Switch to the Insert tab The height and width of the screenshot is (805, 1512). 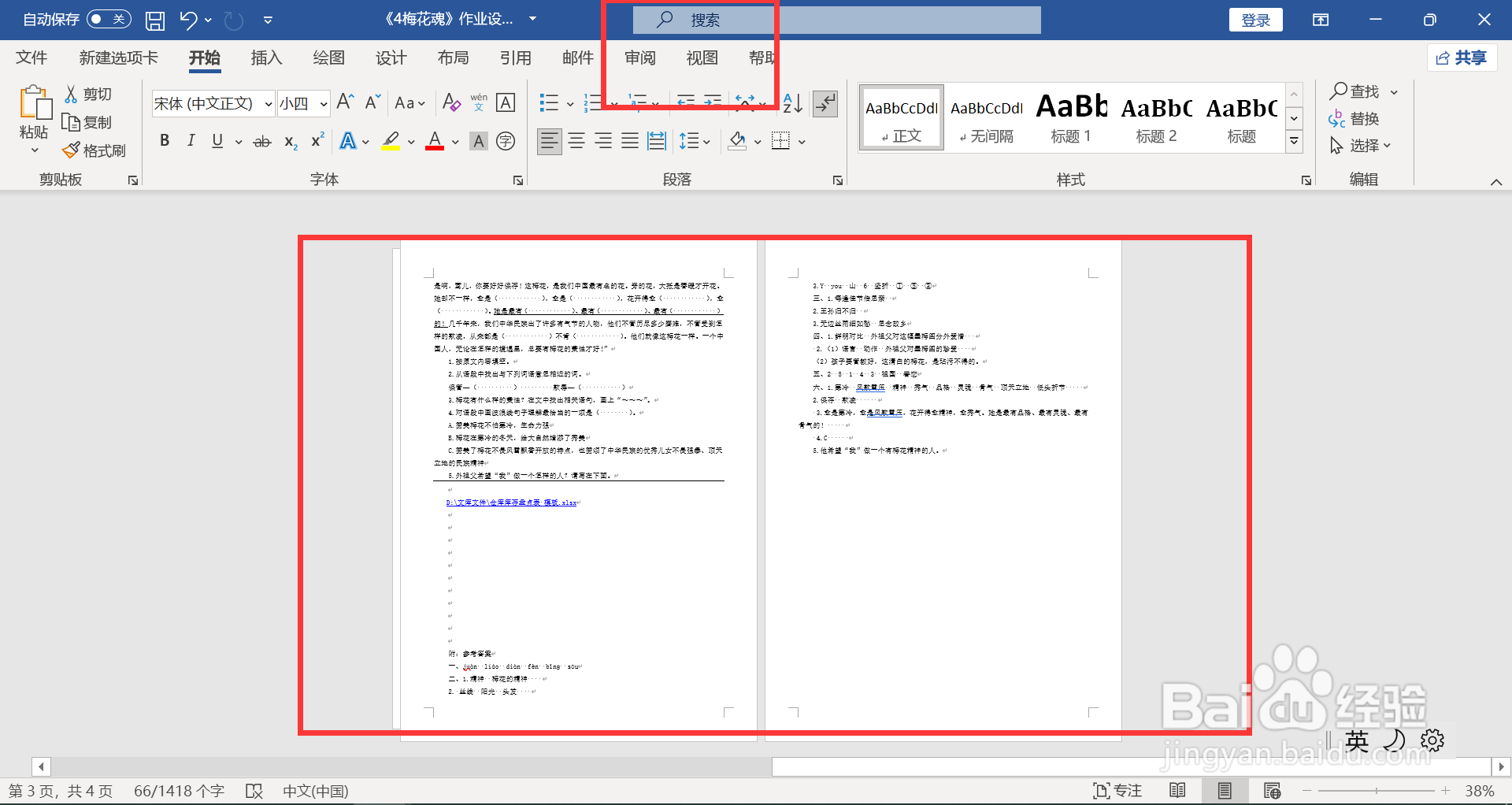pyautogui.click(x=266, y=57)
